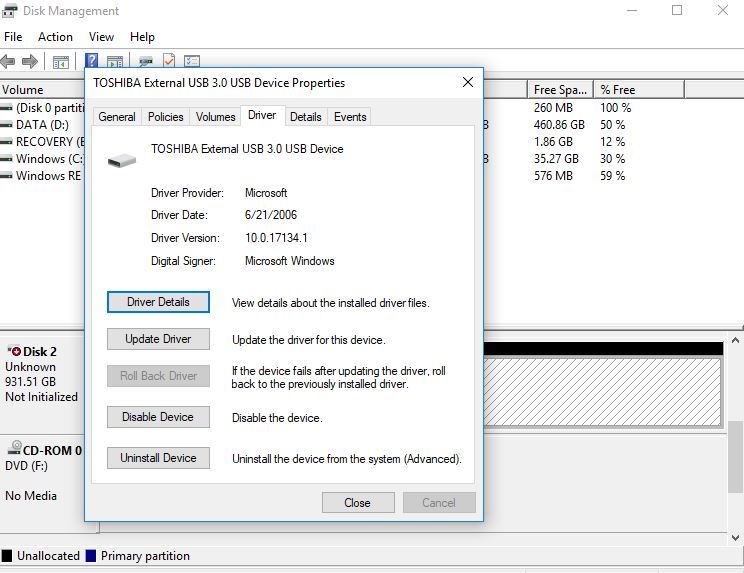This screenshot has height=573, width=744.
Task: Switch to the Details tab
Action: click(x=306, y=117)
